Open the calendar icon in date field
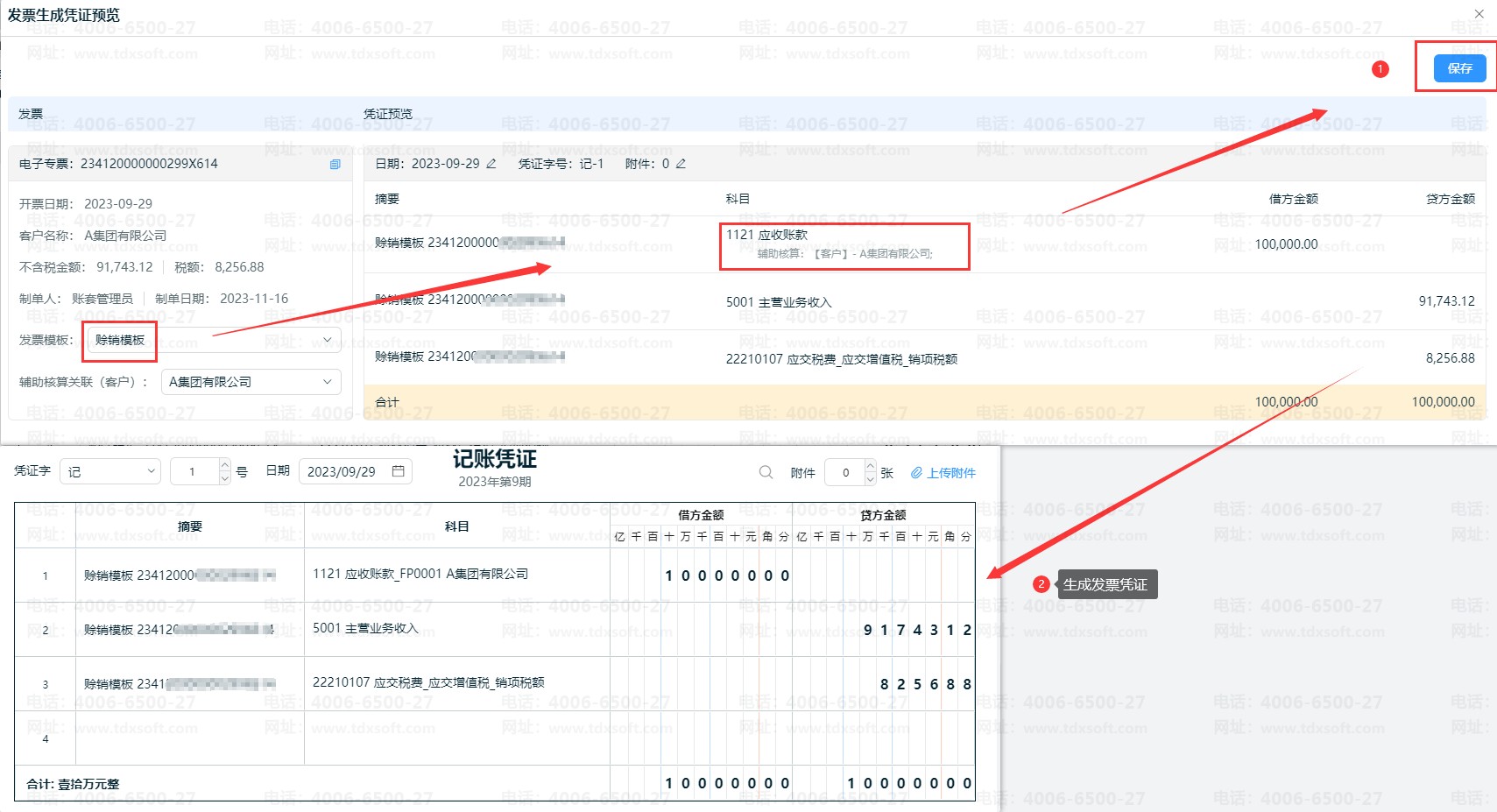1497x812 pixels. click(x=399, y=471)
